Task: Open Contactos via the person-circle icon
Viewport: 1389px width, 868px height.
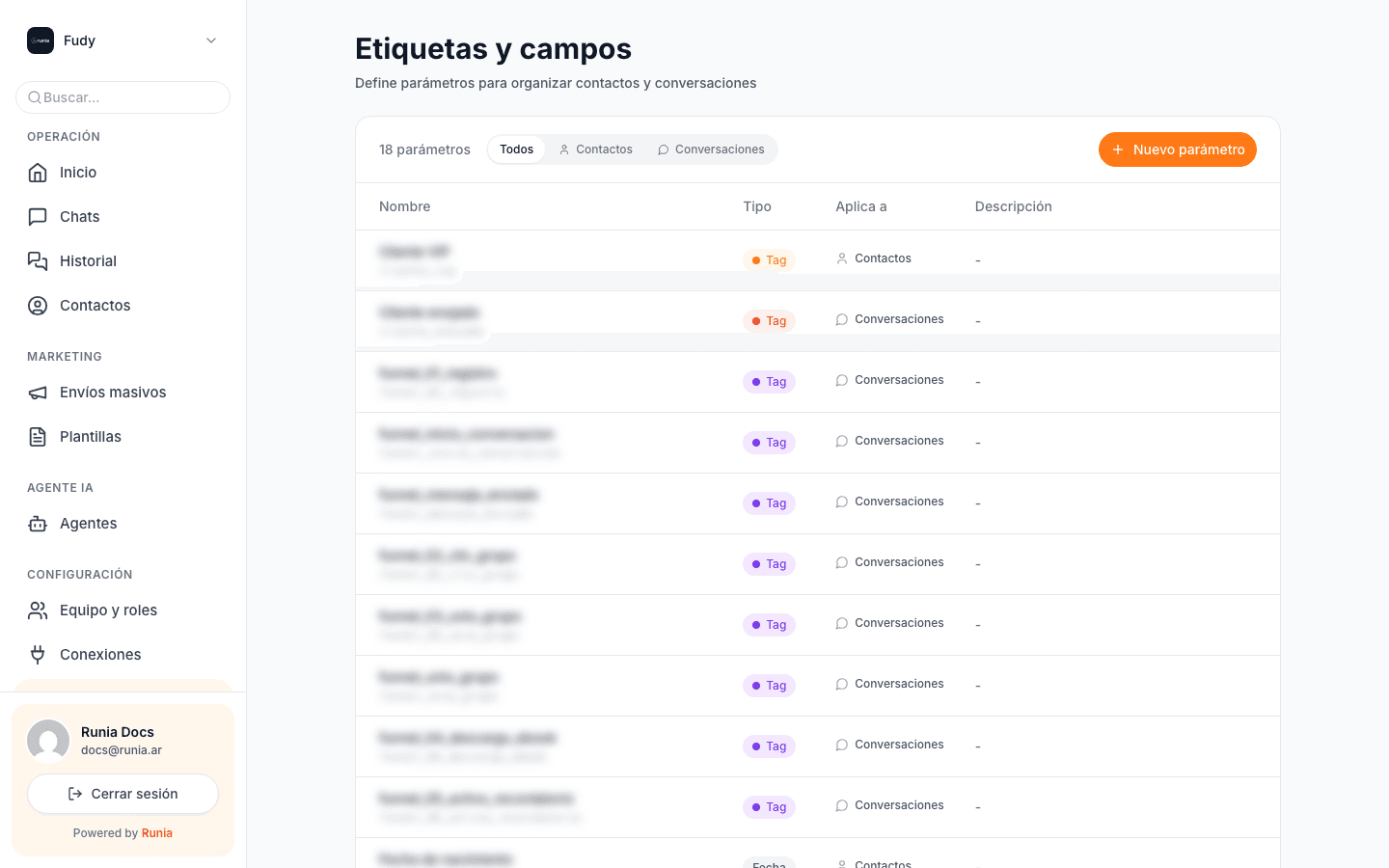Action: pyautogui.click(x=38, y=306)
